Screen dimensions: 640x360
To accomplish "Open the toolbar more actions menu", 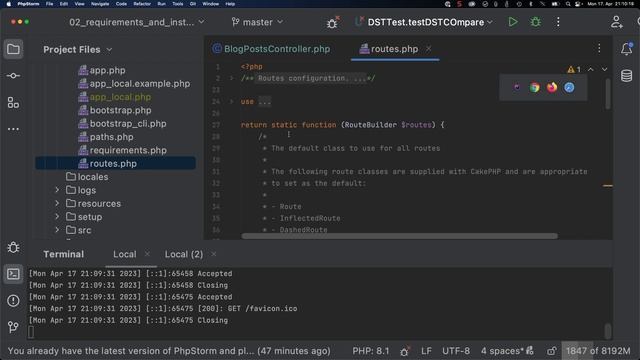I will (x=558, y=22).
